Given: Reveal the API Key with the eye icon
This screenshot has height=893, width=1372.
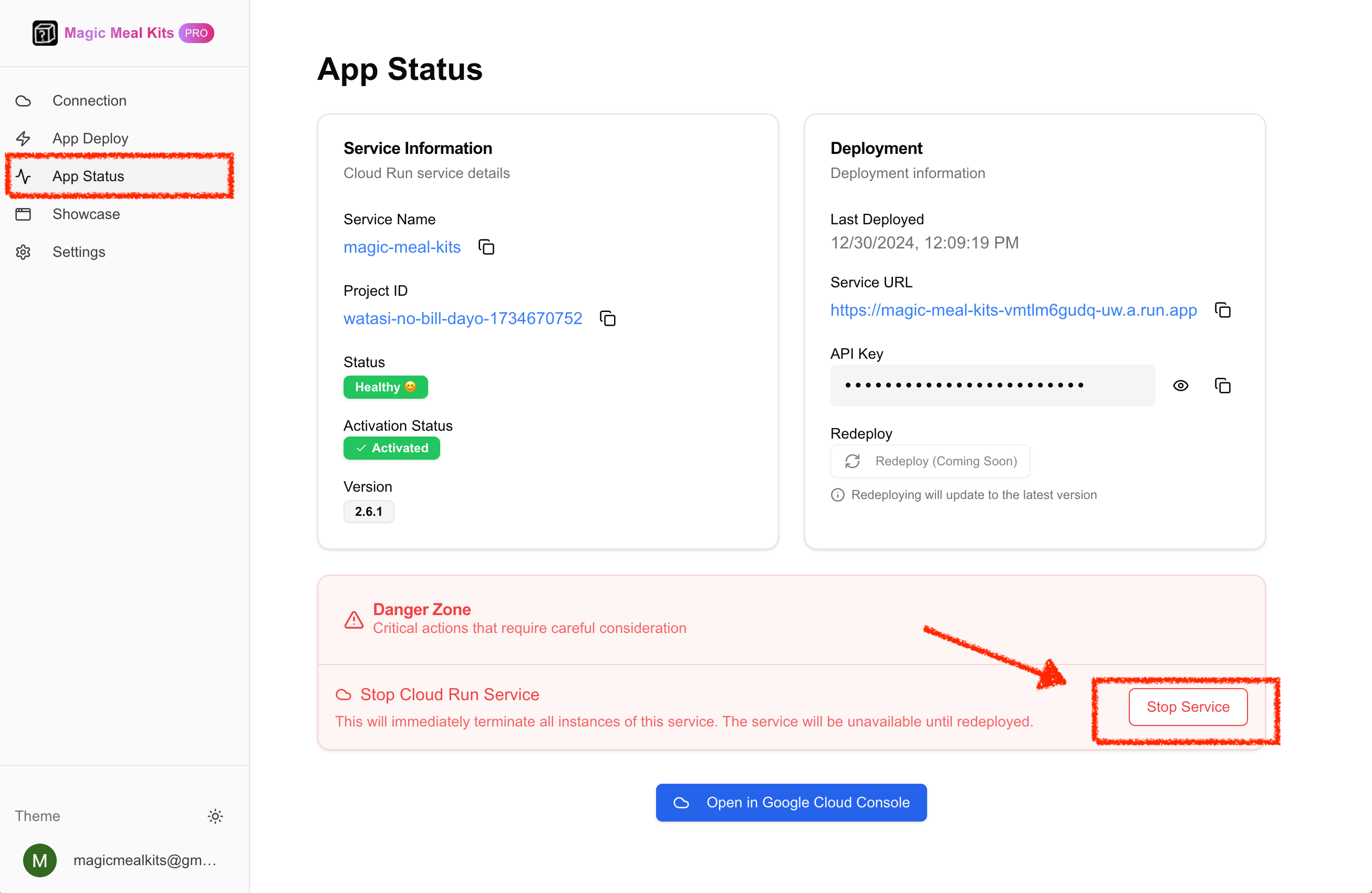Looking at the screenshot, I should (1181, 386).
